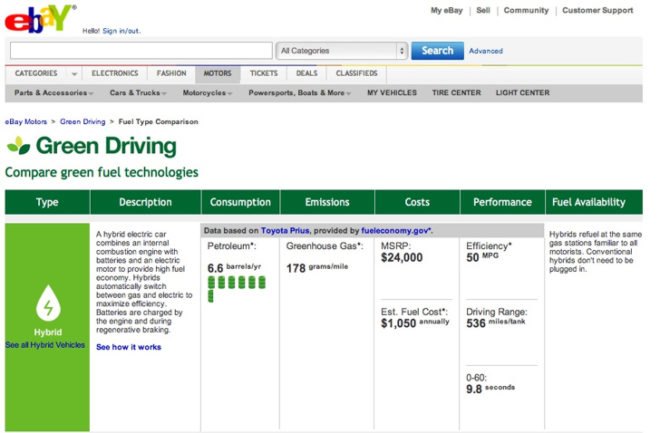This screenshot has height=433, width=660.
Task: Expand the CATEGORIES arrow dropdown
Action: coord(74,74)
